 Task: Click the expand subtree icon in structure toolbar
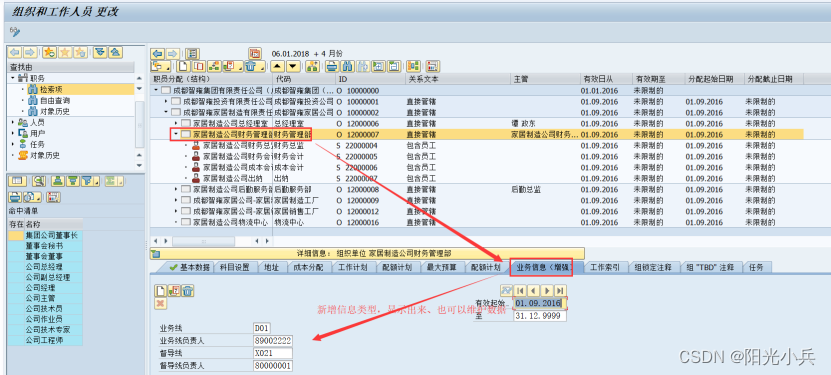[x=378, y=67]
